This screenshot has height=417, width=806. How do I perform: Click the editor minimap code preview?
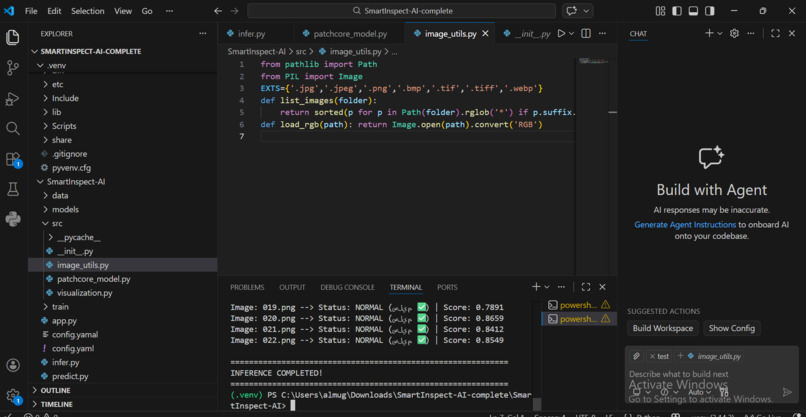pyautogui.click(x=592, y=61)
